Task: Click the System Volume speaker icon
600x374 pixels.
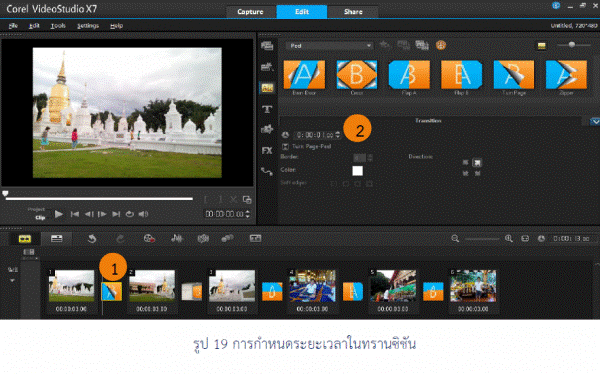Action: pos(143,214)
